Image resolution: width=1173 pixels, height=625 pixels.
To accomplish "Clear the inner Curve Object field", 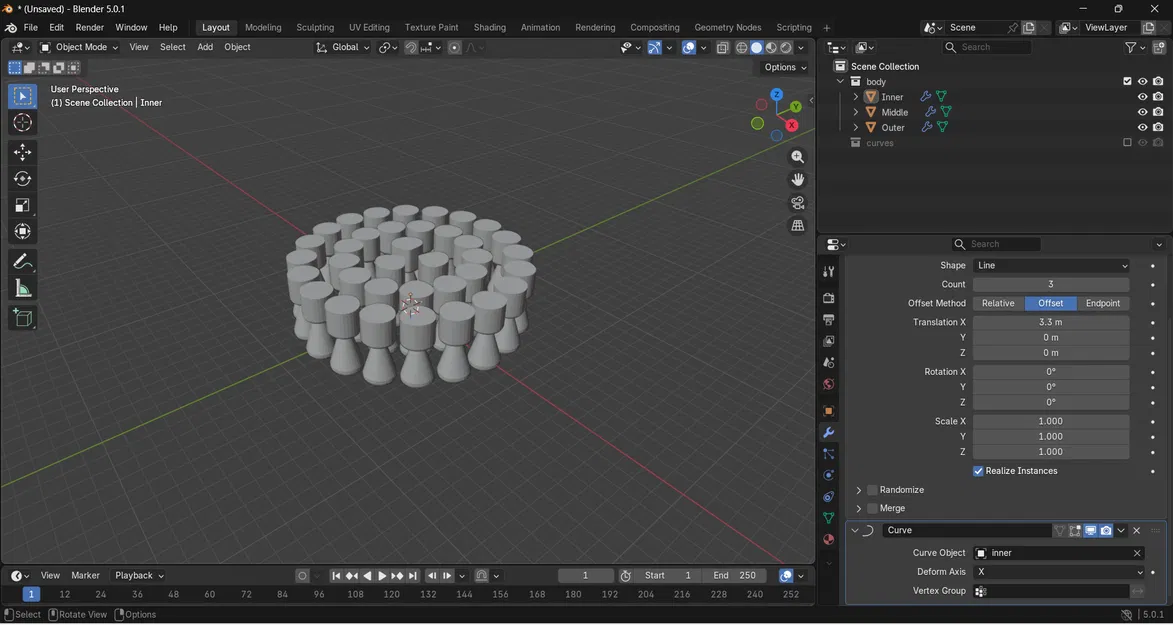I will click(x=1136, y=552).
